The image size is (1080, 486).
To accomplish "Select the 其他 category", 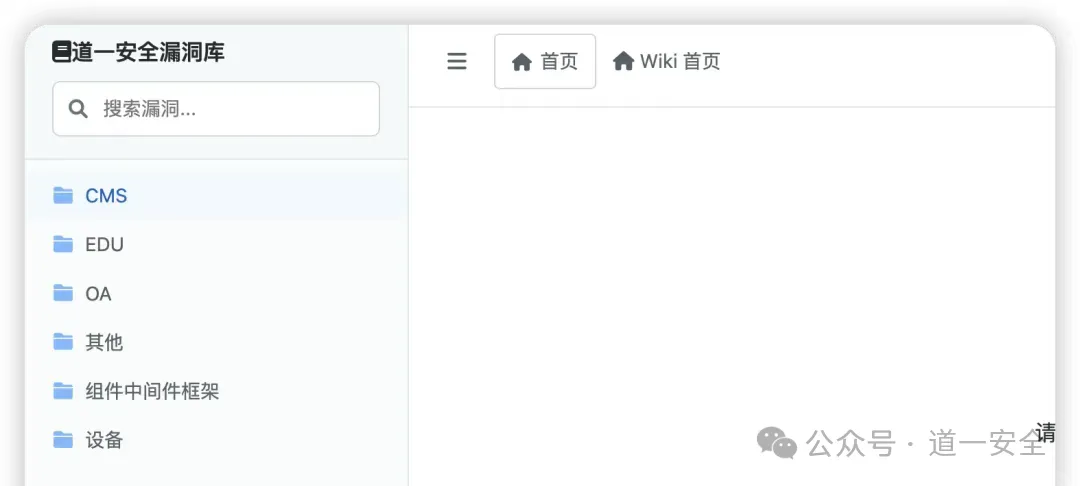I will 216,342.
